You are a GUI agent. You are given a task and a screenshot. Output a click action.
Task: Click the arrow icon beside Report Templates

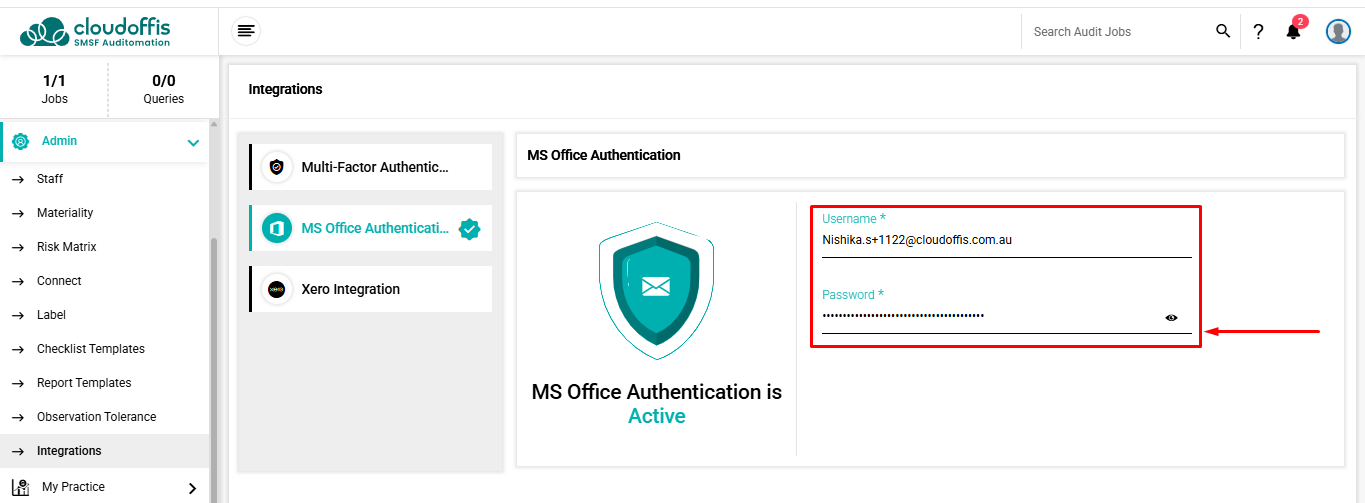pos(17,384)
